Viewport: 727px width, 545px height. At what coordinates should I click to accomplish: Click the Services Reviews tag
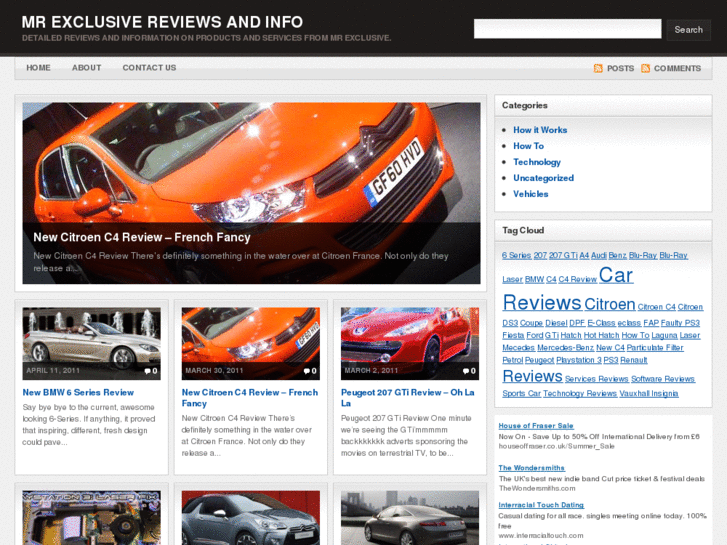pyautogui.click(x=597, y=379)
